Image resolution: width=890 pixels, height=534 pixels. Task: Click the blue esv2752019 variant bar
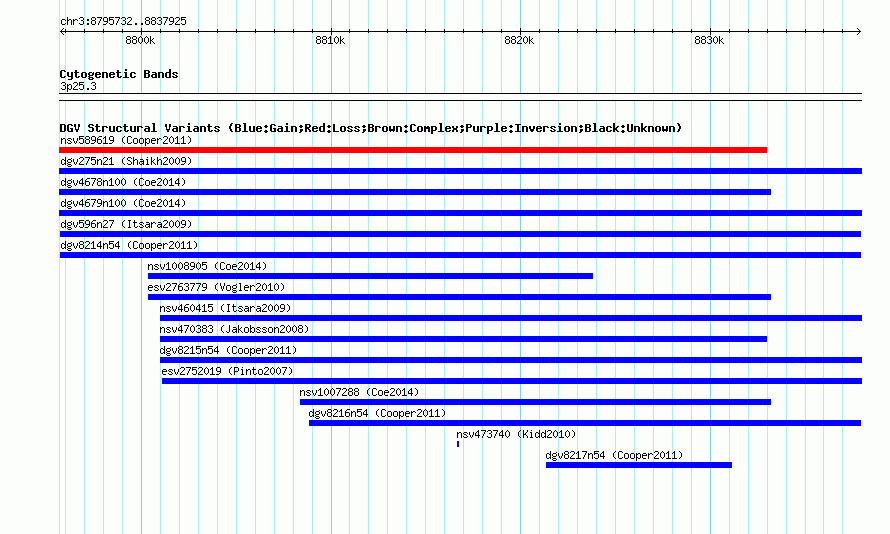512,381
